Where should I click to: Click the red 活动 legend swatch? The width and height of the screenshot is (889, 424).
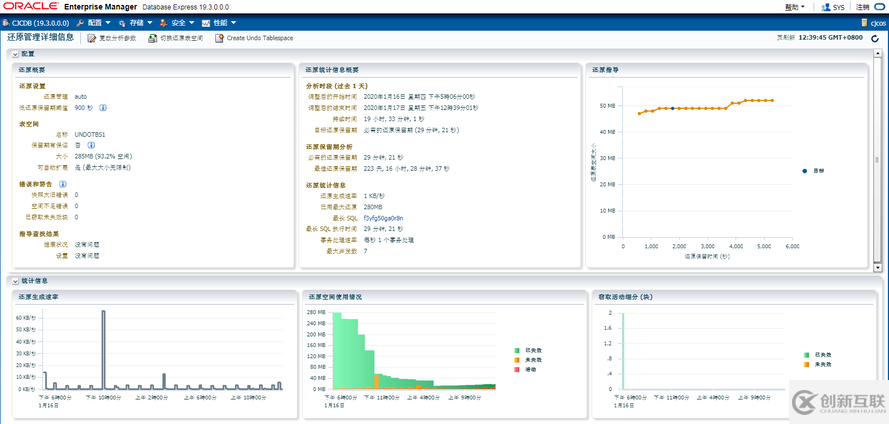tap(517, 369)
